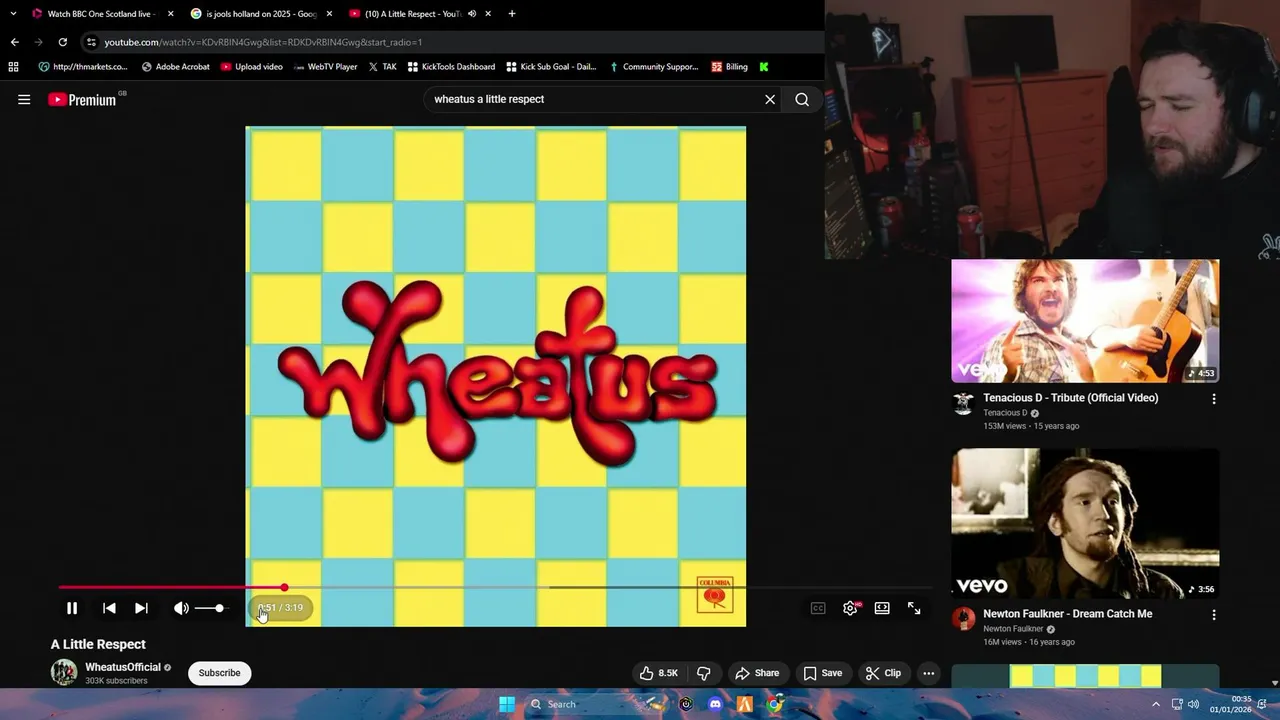
Task: Expand the tab search dropdown arrow
Action: tap(13, 14)
